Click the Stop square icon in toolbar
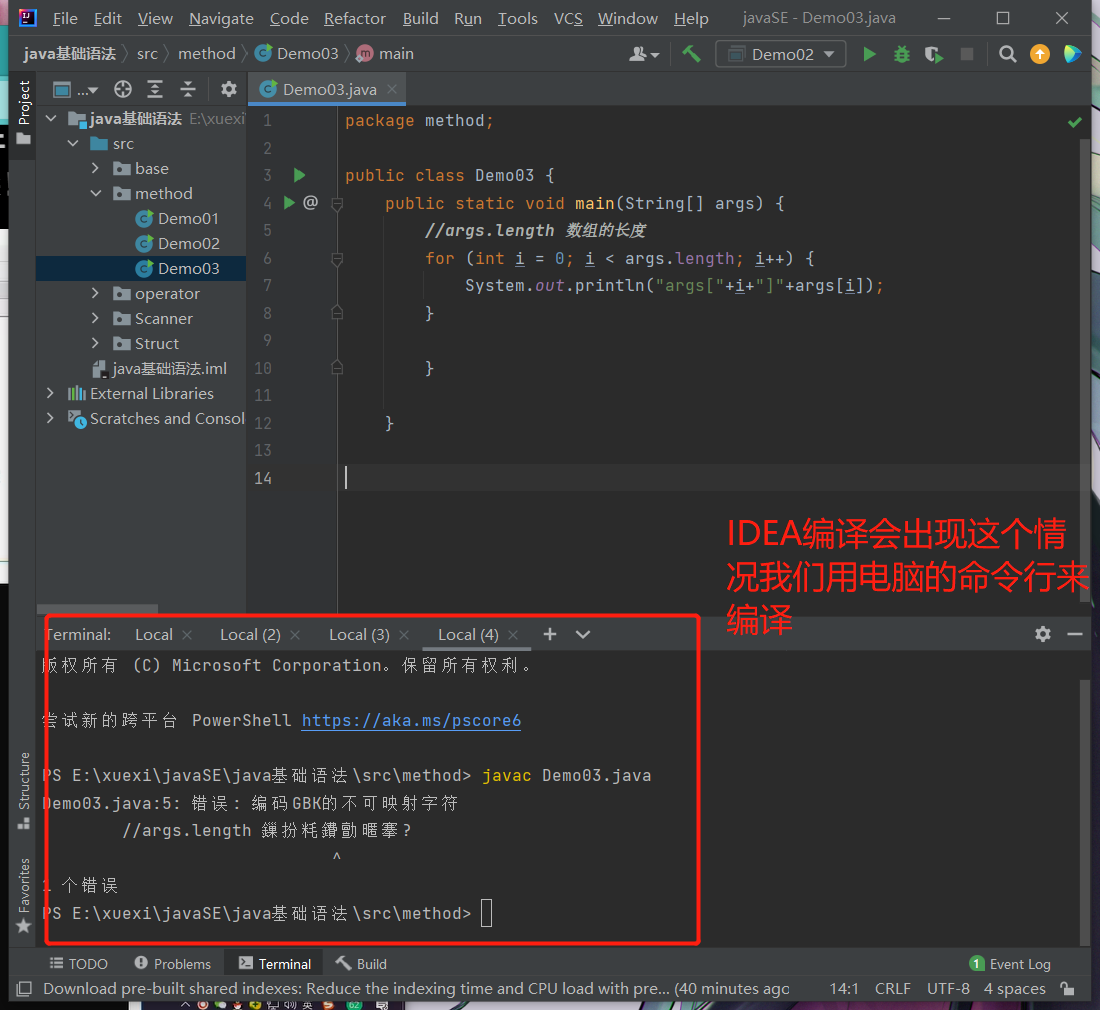Screen dimensions: 1100x1010 coord(966,54)
